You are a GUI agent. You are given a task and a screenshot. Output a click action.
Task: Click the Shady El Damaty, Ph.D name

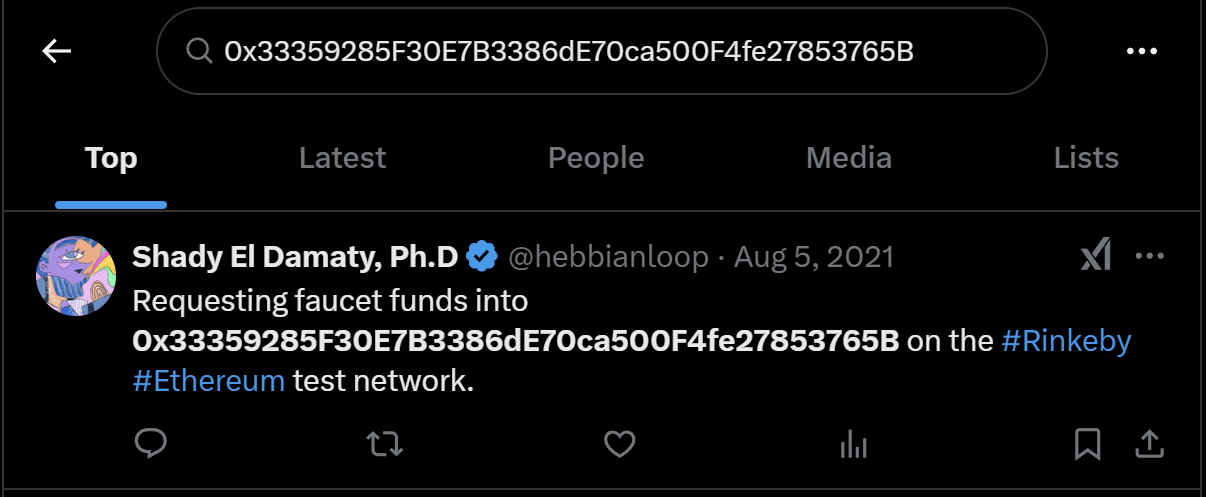tap(295, 258)
